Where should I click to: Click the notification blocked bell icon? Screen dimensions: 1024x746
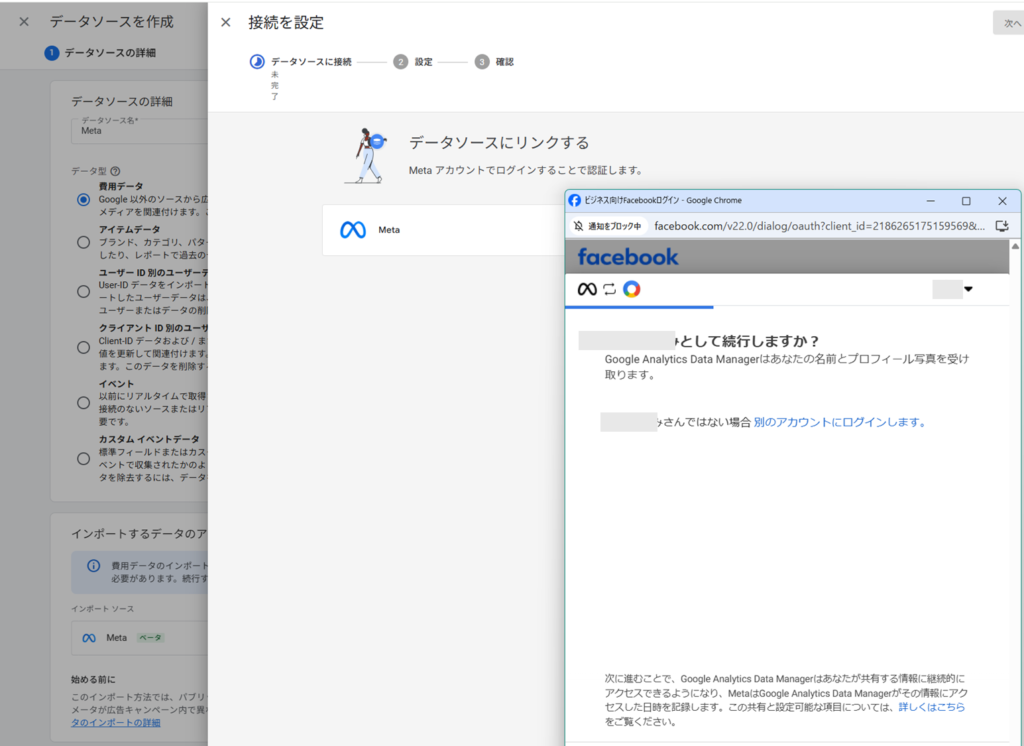pyautogui.click(x=578, y=226)
